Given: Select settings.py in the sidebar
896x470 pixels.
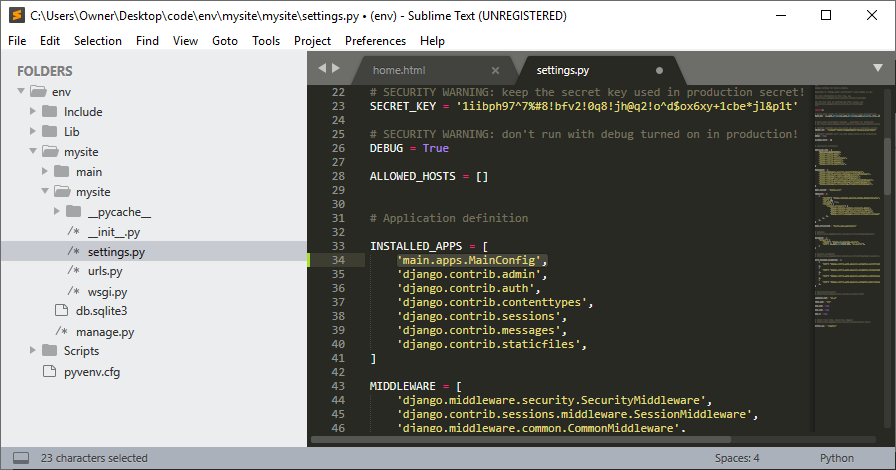Looking at the screenshot, I should [x=117, y=252].
